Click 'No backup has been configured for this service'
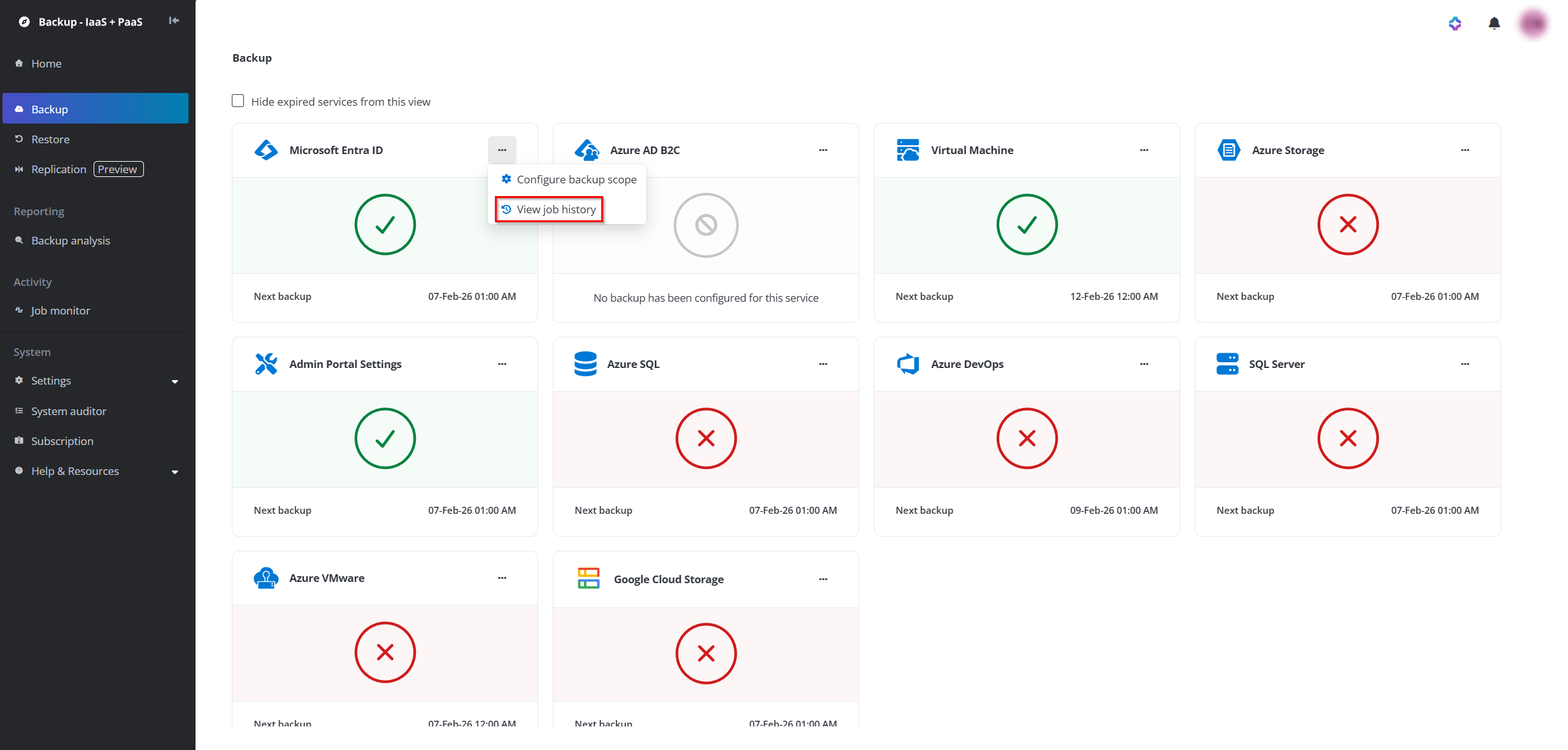 click(706, 298)
